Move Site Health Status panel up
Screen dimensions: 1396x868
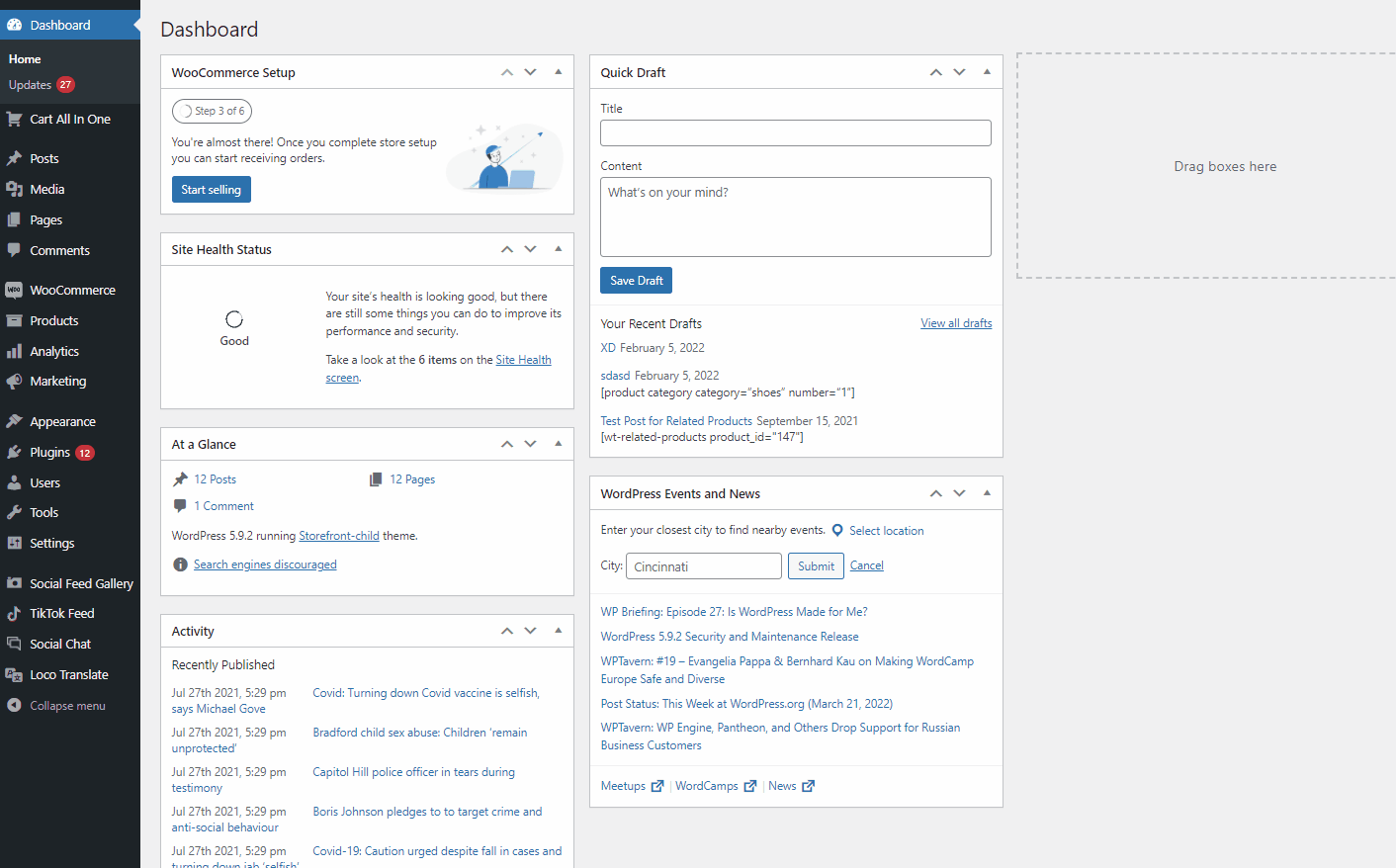coord(507,249)
